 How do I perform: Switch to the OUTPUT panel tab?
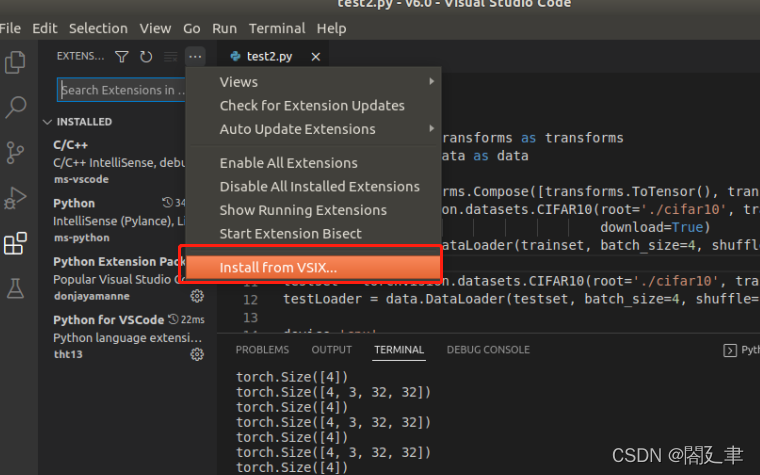tap(332, 350)
